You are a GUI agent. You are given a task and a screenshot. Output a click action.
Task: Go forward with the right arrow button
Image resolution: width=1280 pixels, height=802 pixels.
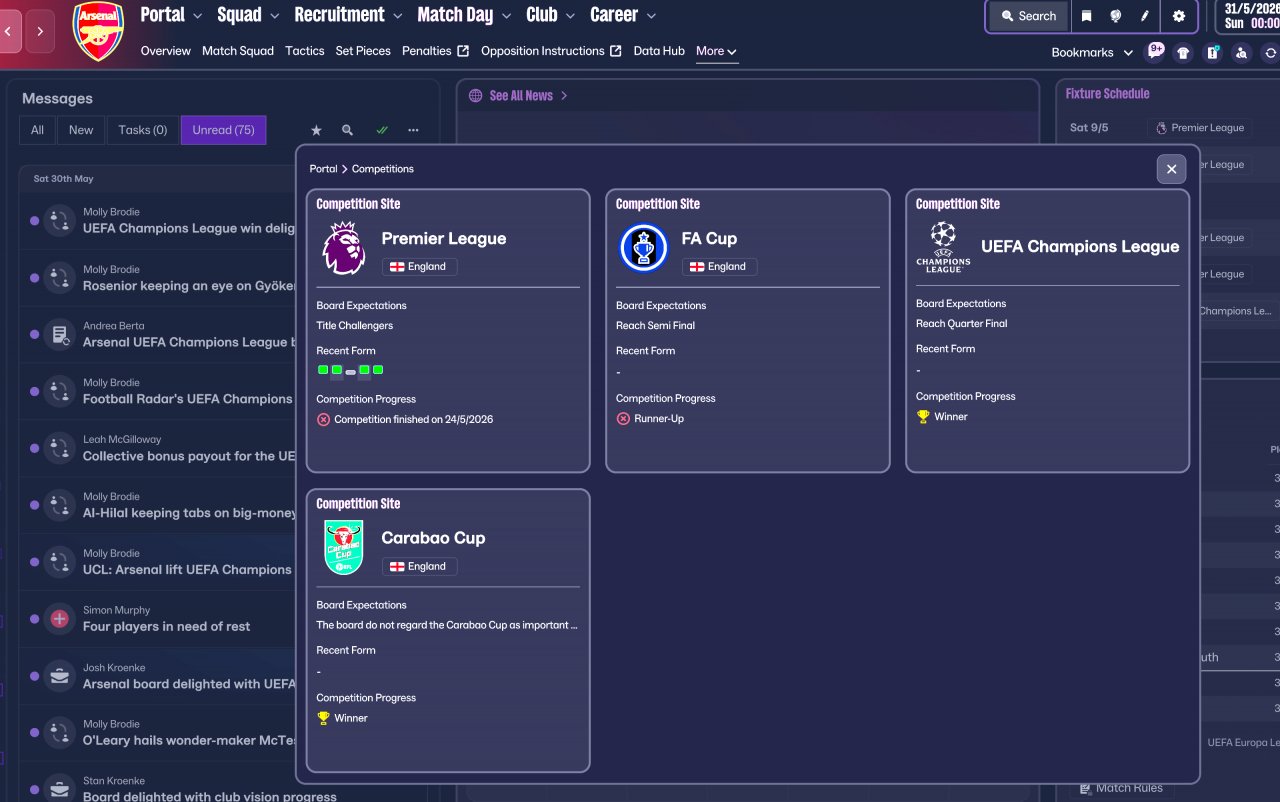click(40, 31)
